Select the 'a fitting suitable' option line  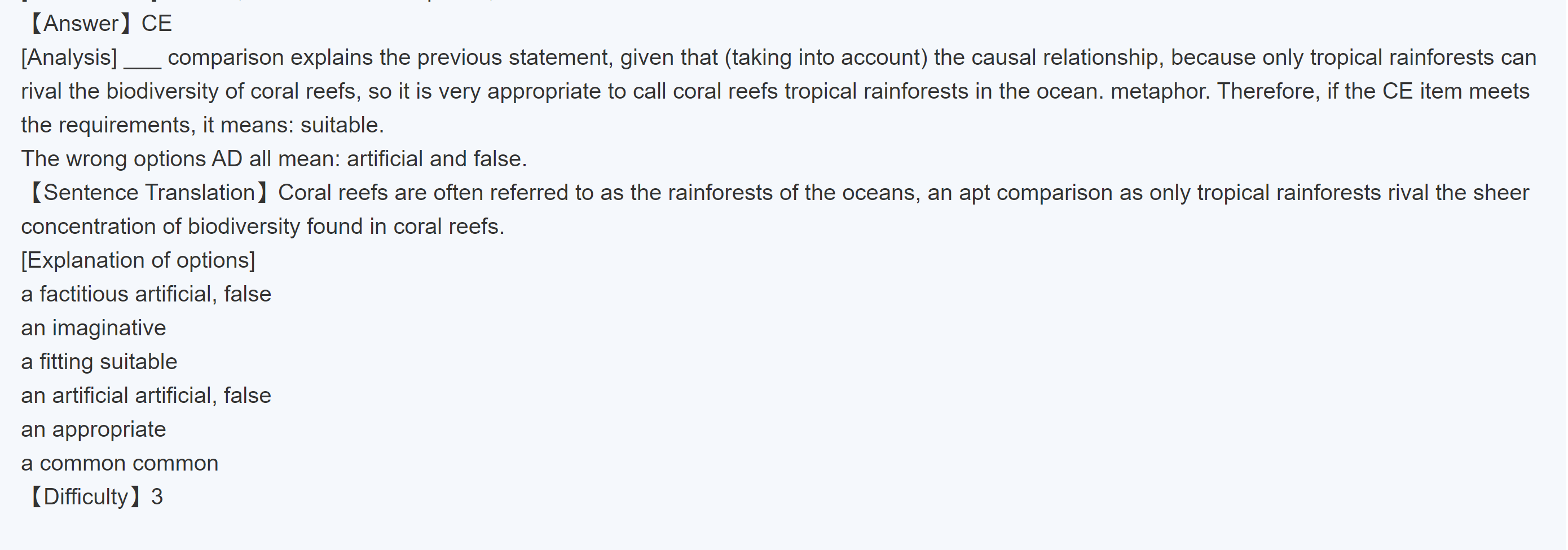point(99,362)
